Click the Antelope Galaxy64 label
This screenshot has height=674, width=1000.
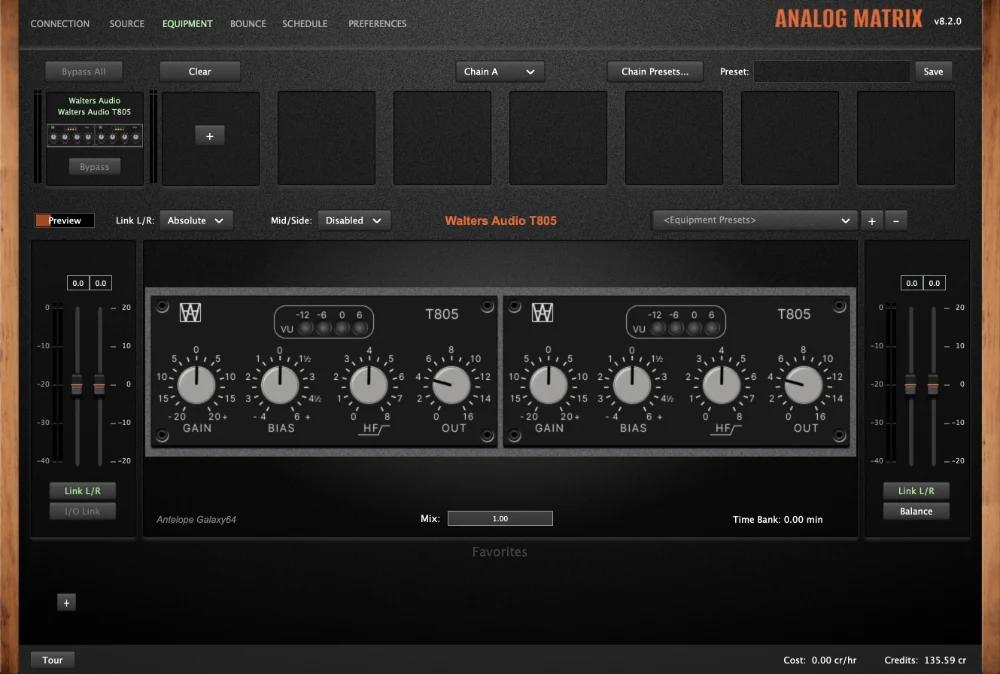pos(196,520)
